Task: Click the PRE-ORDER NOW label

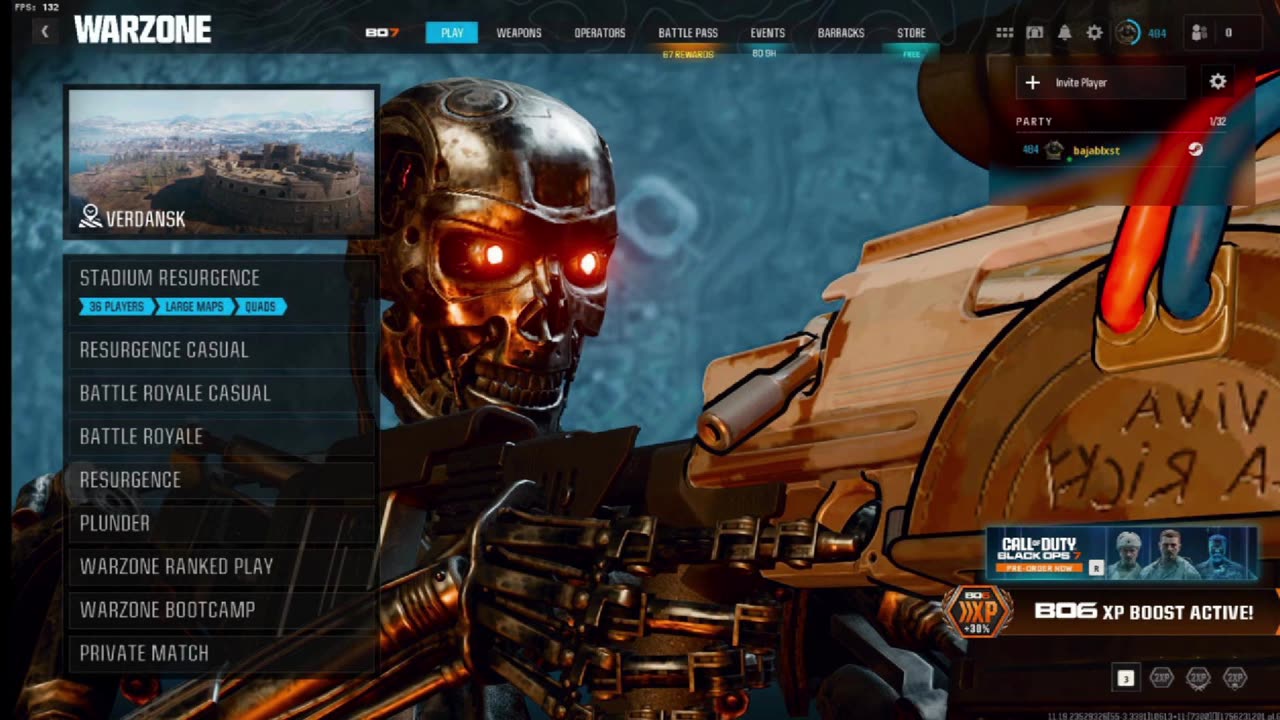Action: (1040, 568)
